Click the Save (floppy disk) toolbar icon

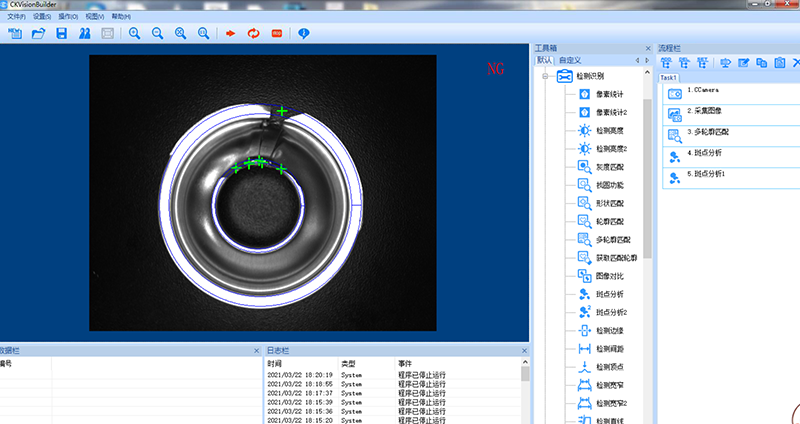coord(62,34)
